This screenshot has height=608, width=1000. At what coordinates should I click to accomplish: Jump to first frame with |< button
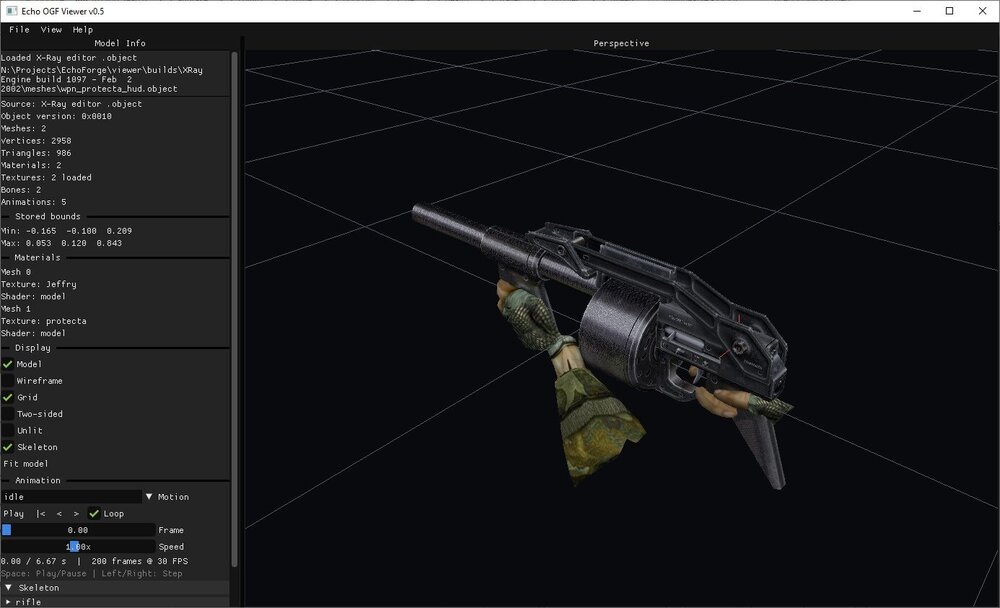tap(41, 514)
